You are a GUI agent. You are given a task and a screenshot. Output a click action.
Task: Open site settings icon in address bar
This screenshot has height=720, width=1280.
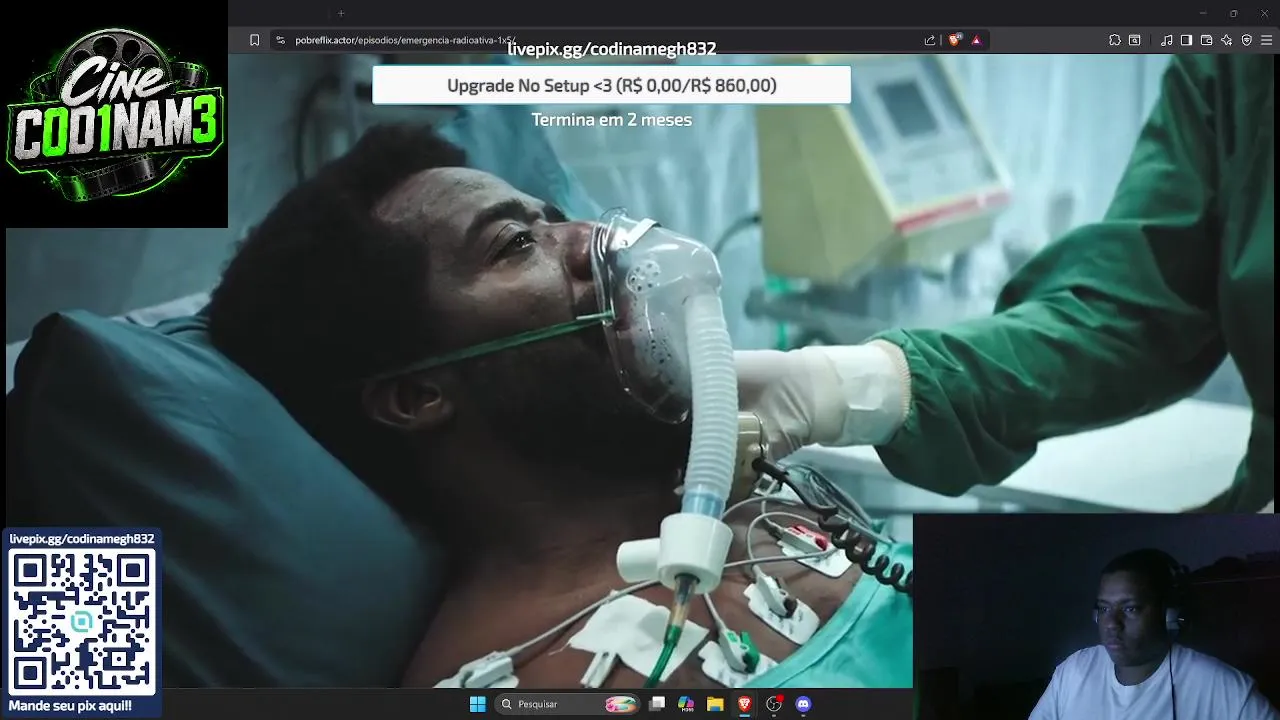click(x=281, y=40)
